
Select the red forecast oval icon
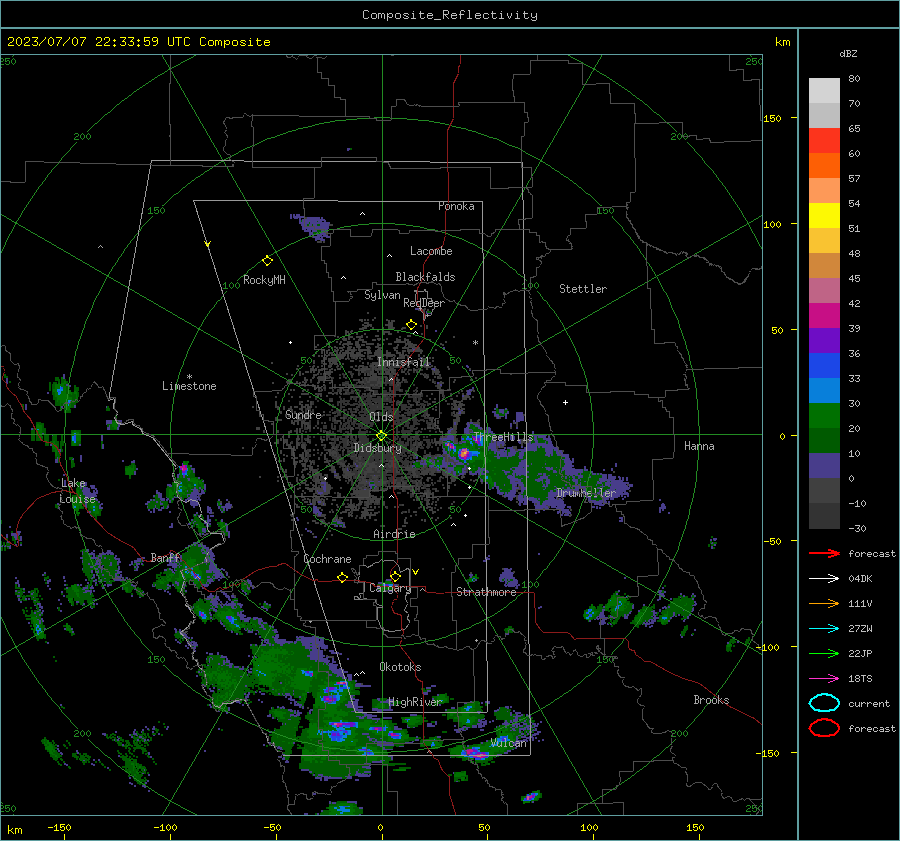(824, 728)
